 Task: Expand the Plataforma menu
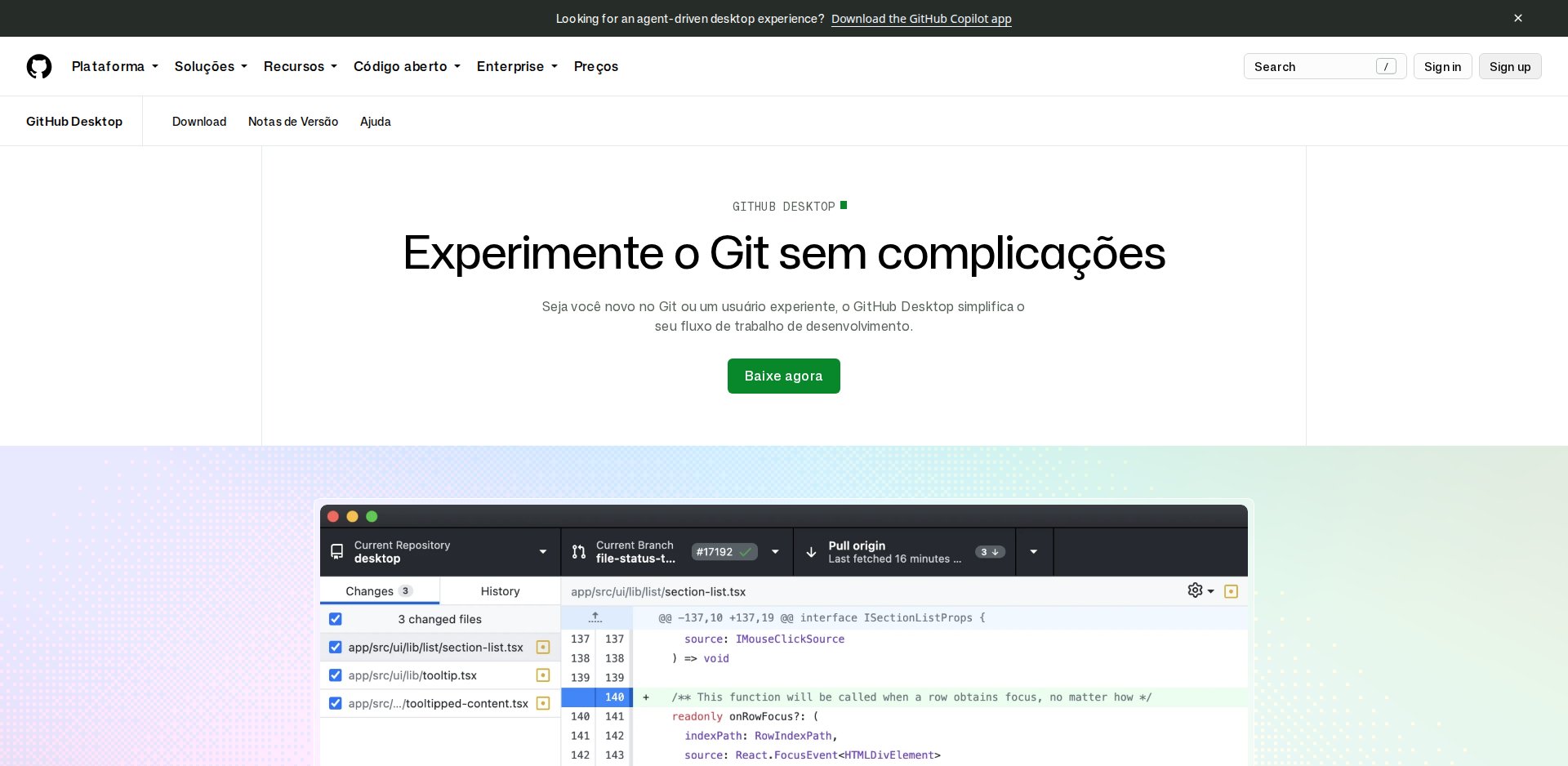point(115,66)
